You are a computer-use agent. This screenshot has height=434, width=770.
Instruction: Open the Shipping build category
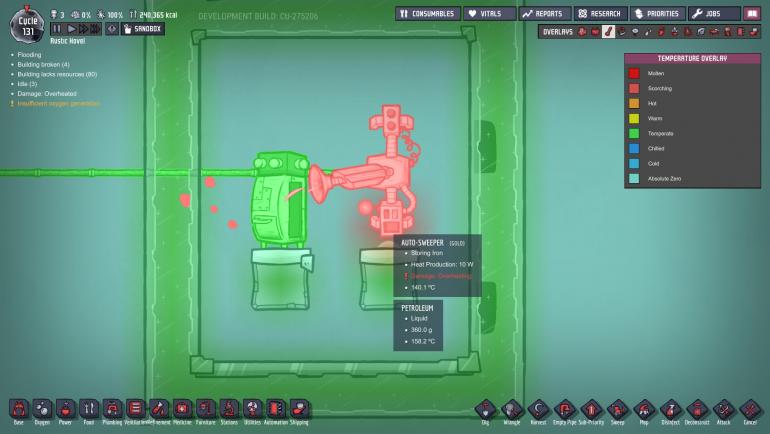coord(299,409)
